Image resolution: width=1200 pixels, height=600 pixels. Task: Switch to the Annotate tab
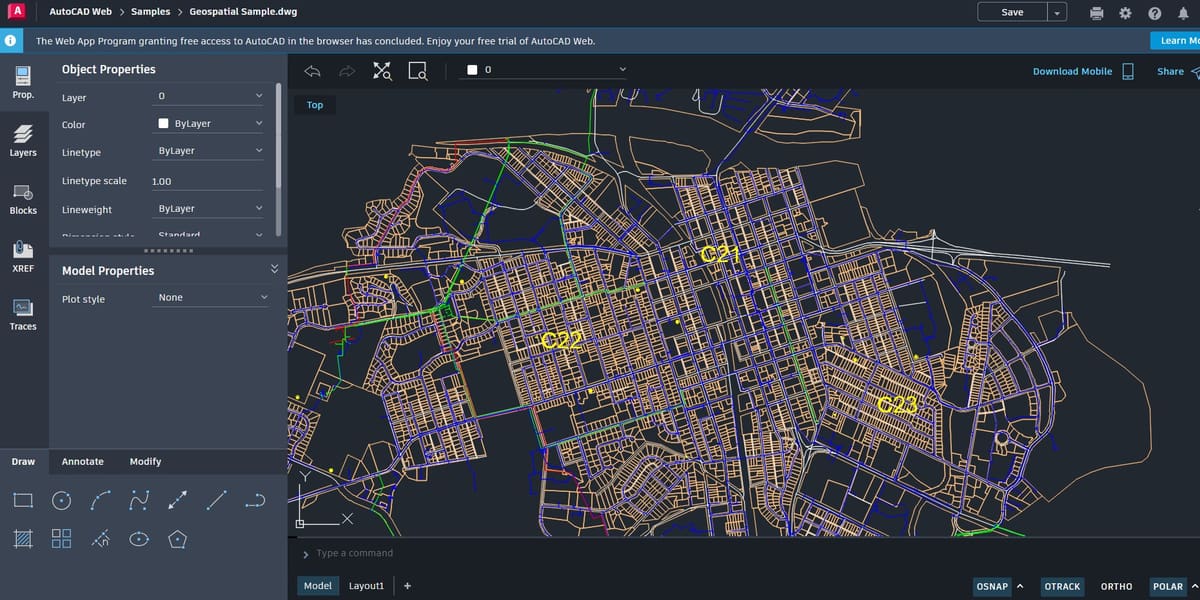click(83, 461)
